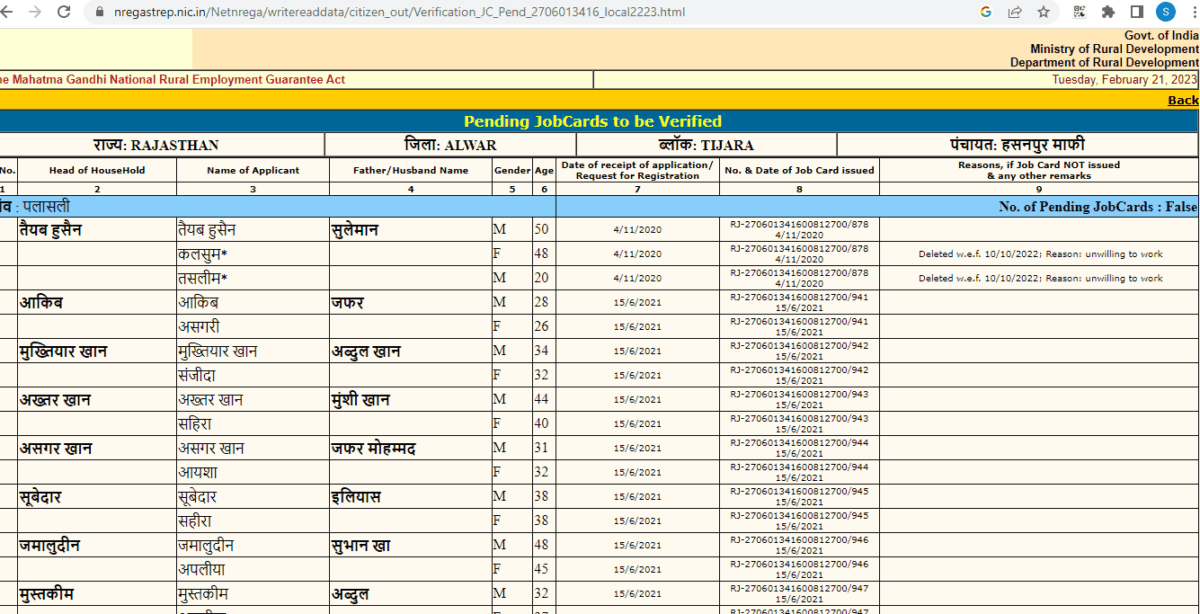View site info via padlock icon
This screenshot has height=614, width=1200.
click(x=97, y=13)
